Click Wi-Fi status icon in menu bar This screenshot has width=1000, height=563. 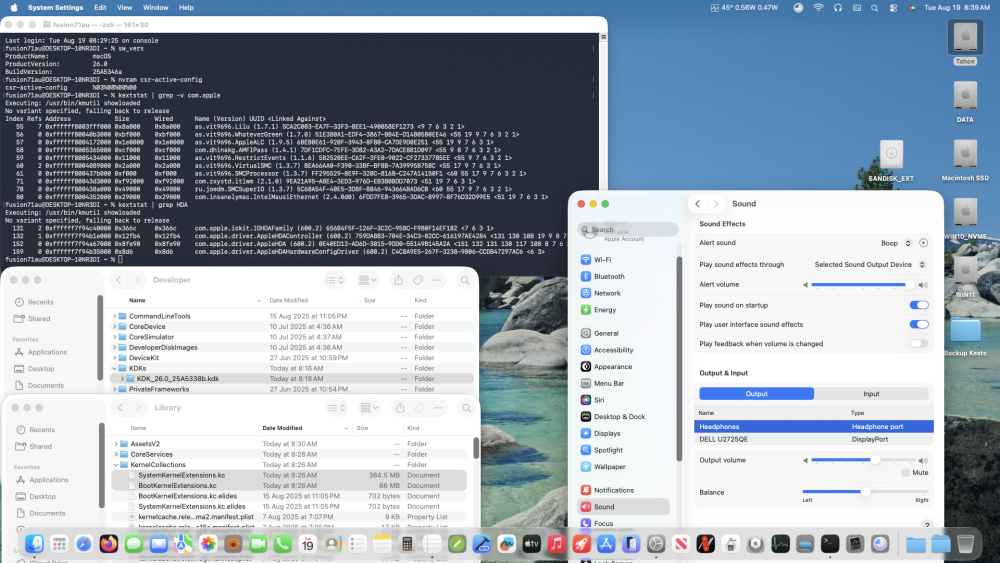coord(818,8)
